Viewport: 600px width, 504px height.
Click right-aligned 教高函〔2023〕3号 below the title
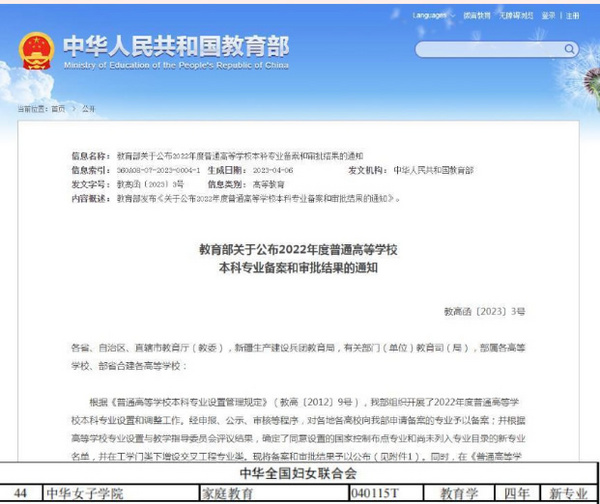pyautogui.click(x=484, y=312)
